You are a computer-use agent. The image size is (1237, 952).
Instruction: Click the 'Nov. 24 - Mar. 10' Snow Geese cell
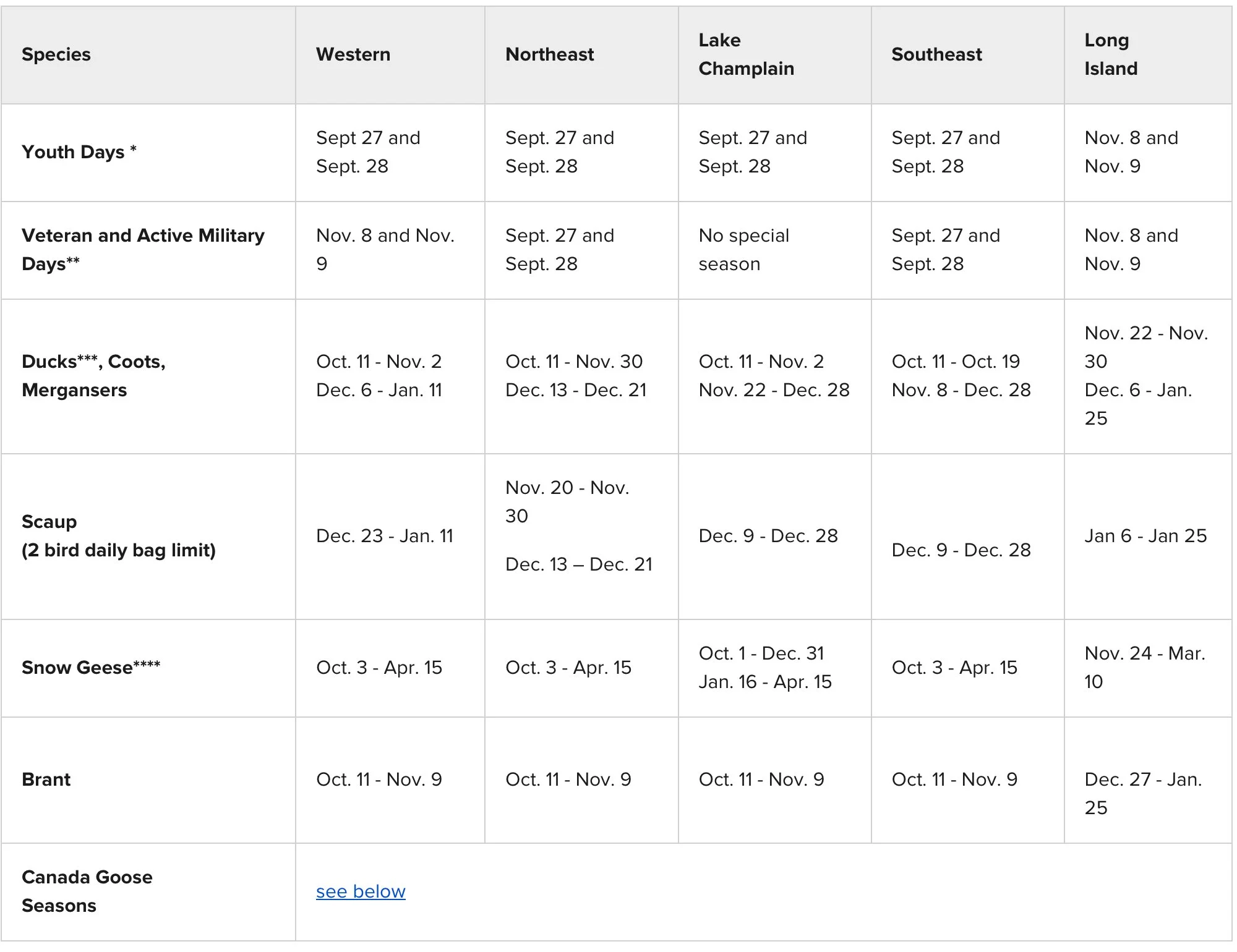[x=1144, y=668]
